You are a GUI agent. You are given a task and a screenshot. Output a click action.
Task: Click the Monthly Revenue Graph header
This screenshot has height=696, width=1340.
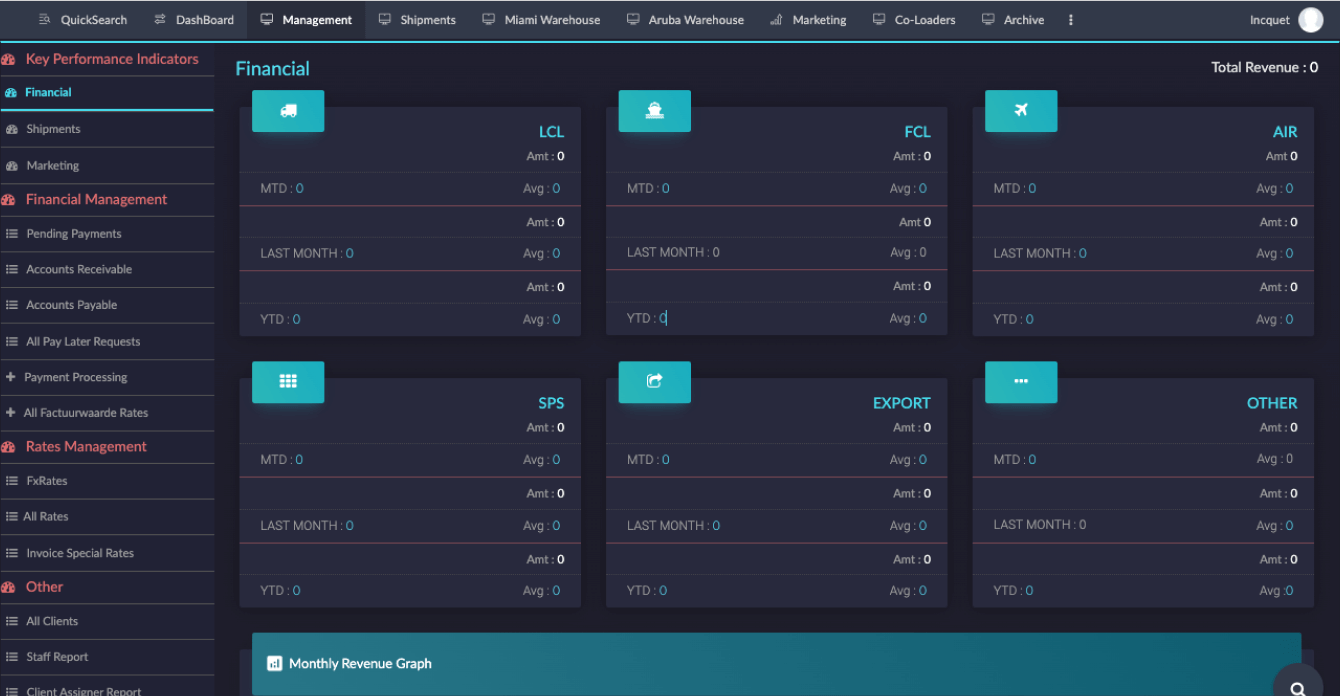[x=360, y=663]
